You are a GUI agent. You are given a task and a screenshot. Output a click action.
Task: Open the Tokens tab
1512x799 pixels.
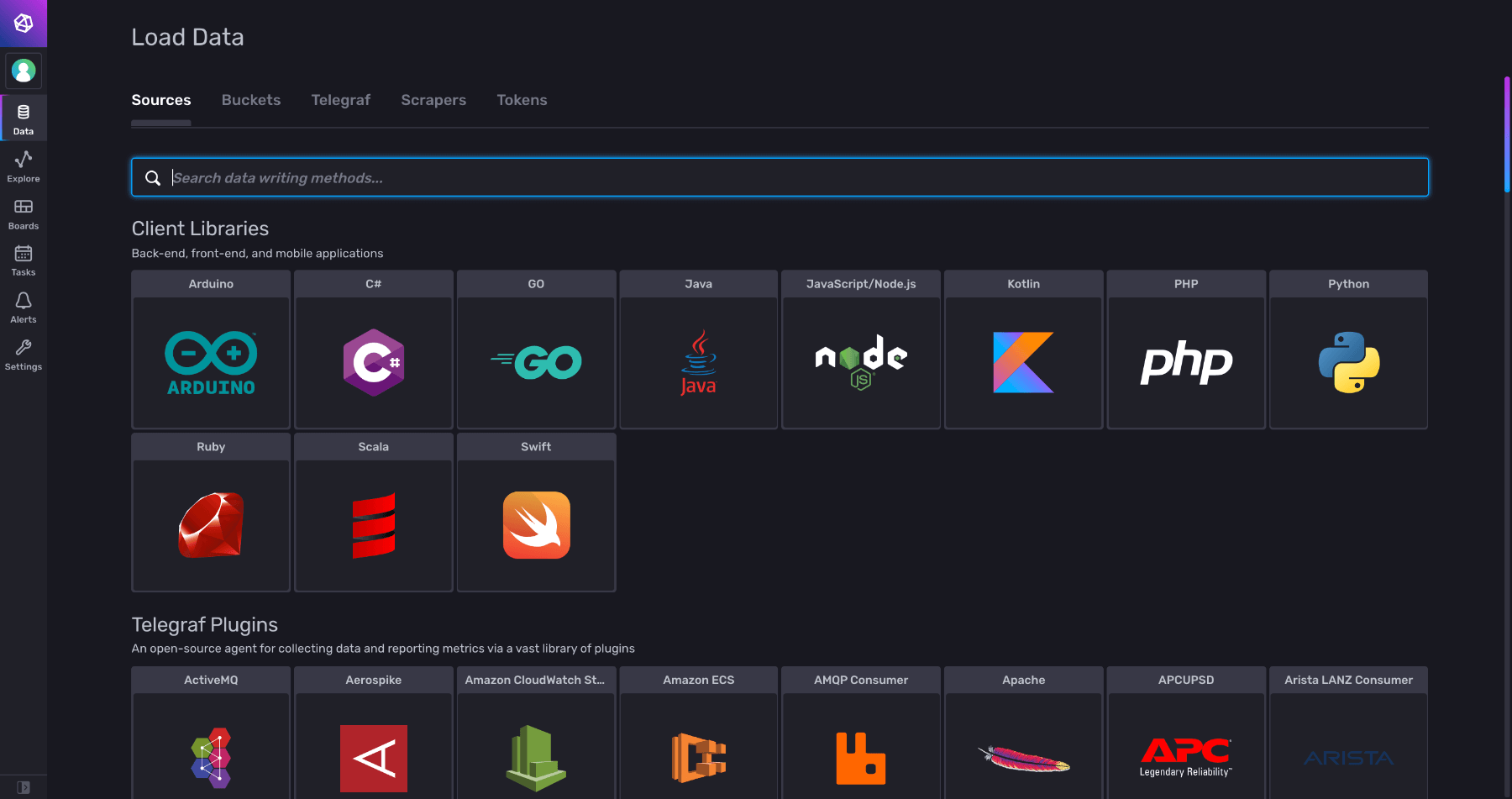(x=522, y=100)
